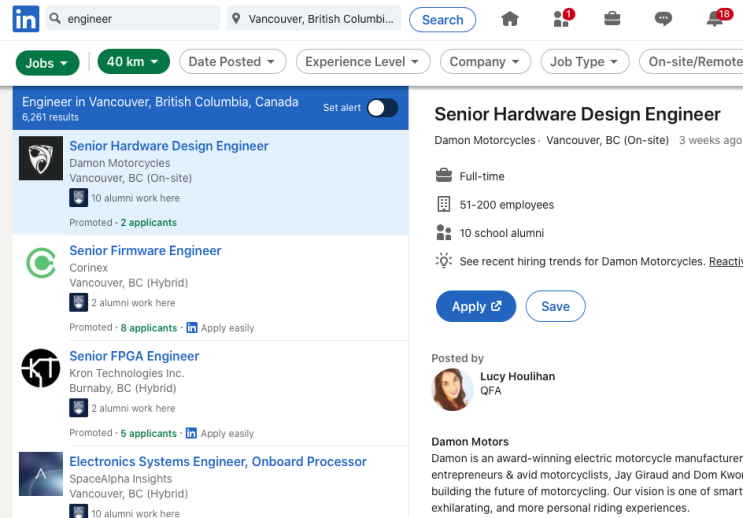Click the LinkedIn logo
Image resolution: width=743 pixels, height=518 pixels.
pyautogui.click(x=26, y=19)
